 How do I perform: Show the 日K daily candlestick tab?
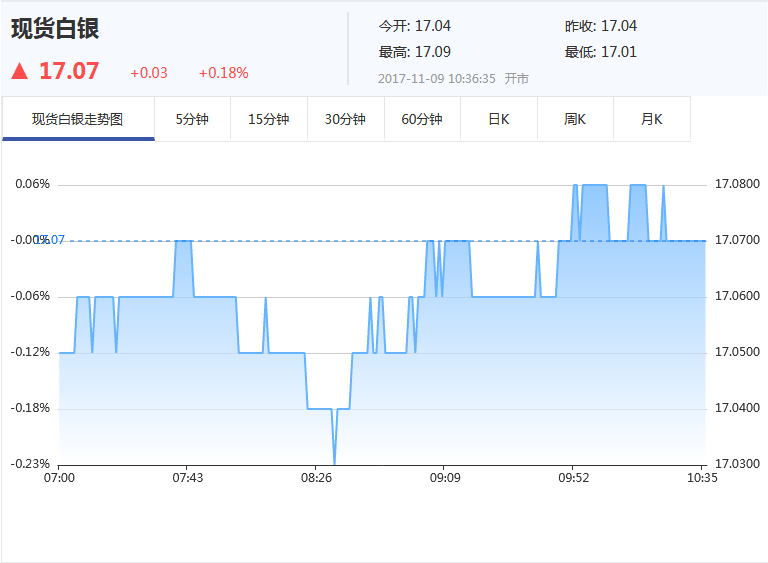498,119
